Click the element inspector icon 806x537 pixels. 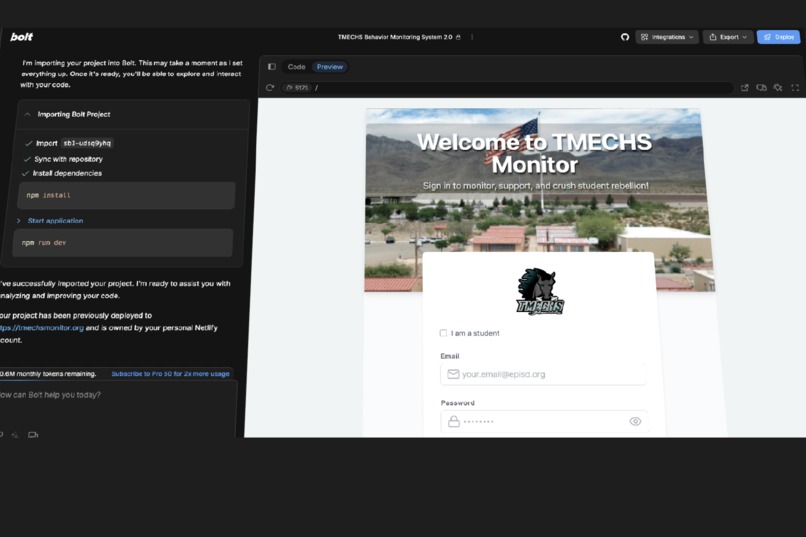778,88
